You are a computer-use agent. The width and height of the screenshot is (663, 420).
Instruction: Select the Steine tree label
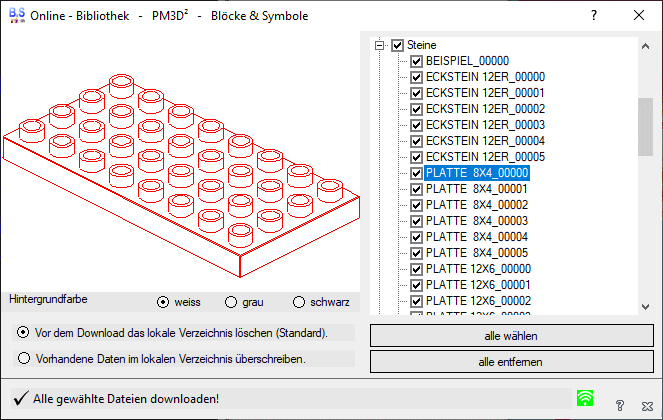[x=422, y=45]
